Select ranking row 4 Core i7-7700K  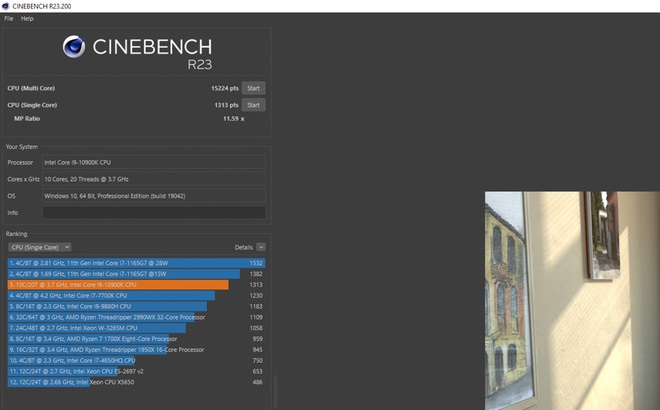[136, 296]
